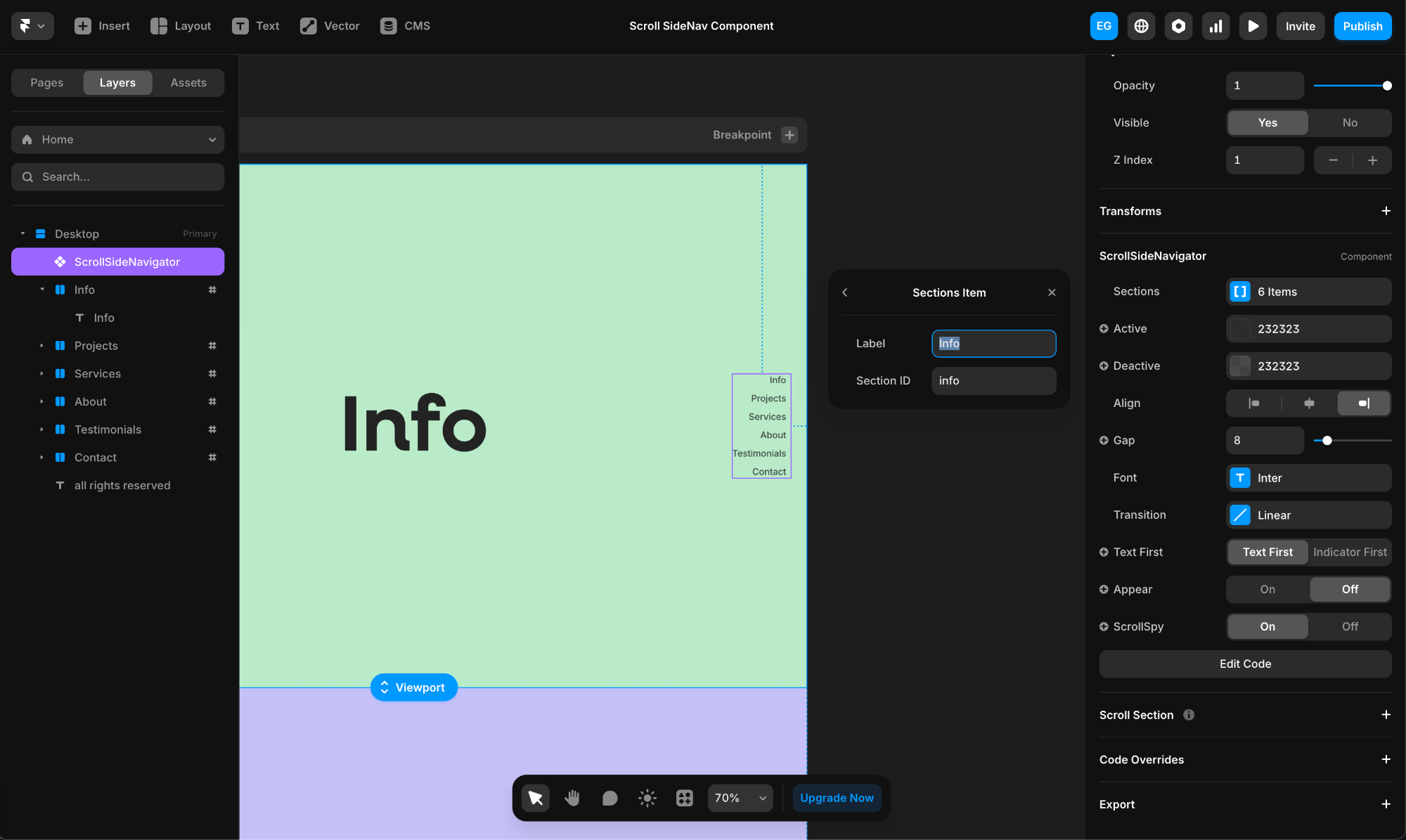
Task: Click the add Breakpoint plus icon
Action: tap(789, 135)
